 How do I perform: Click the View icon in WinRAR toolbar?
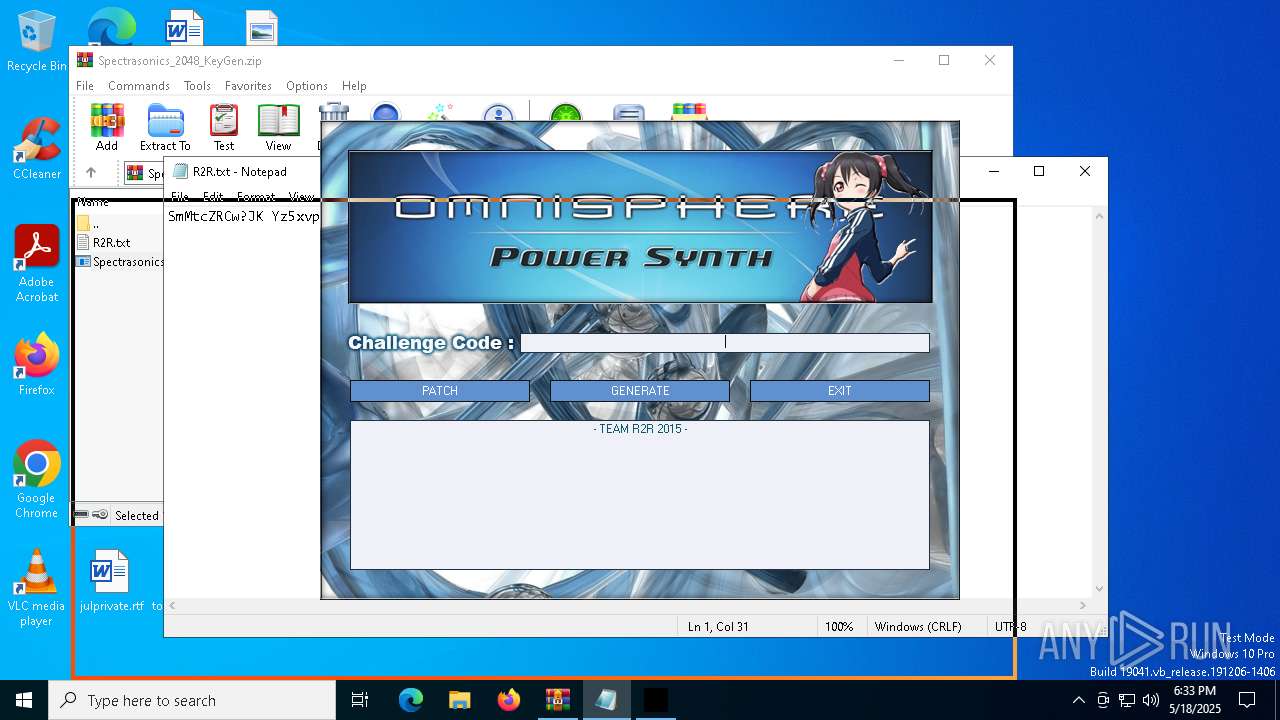[278, 127]
